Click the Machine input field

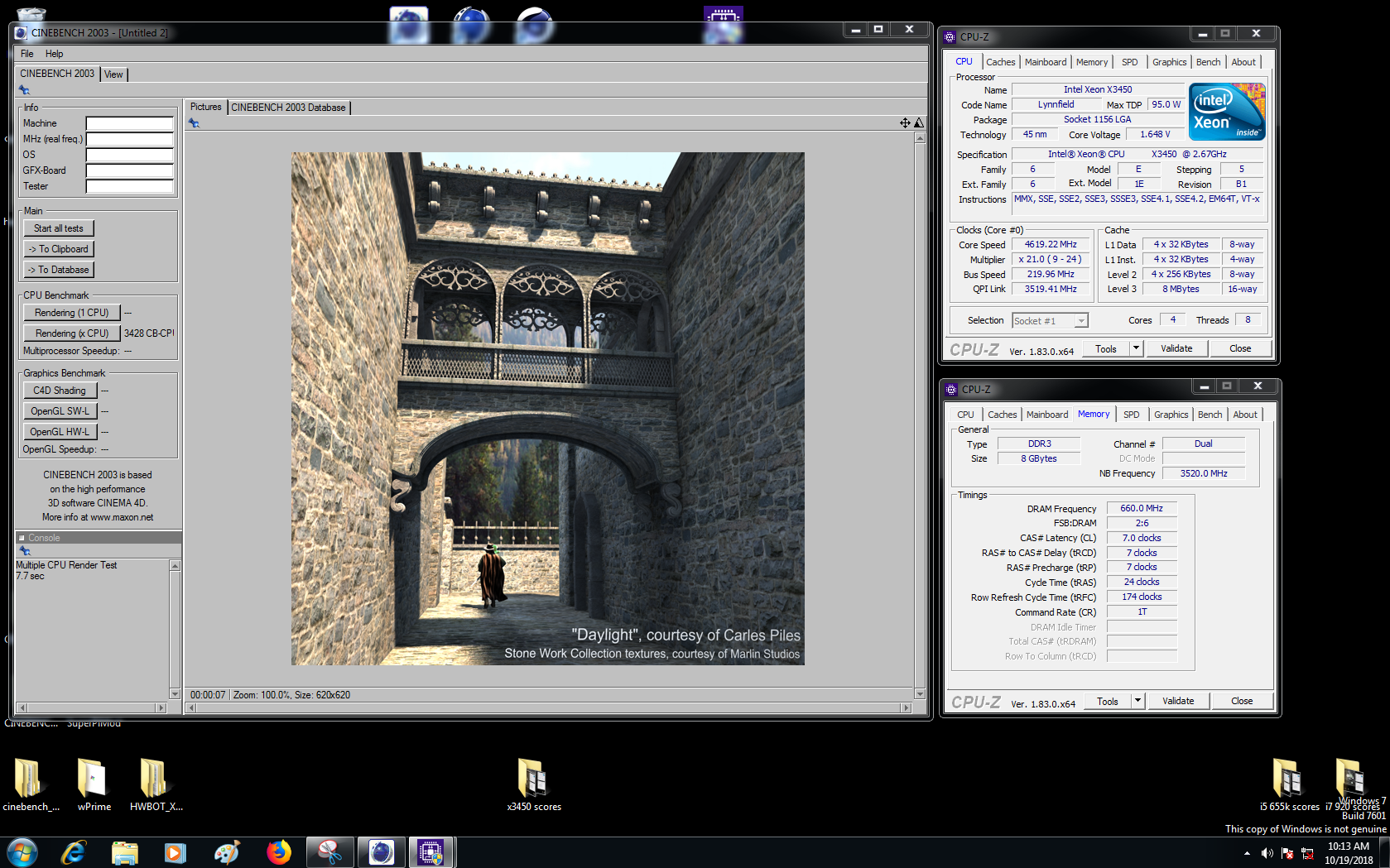click(x=130, y=123)
